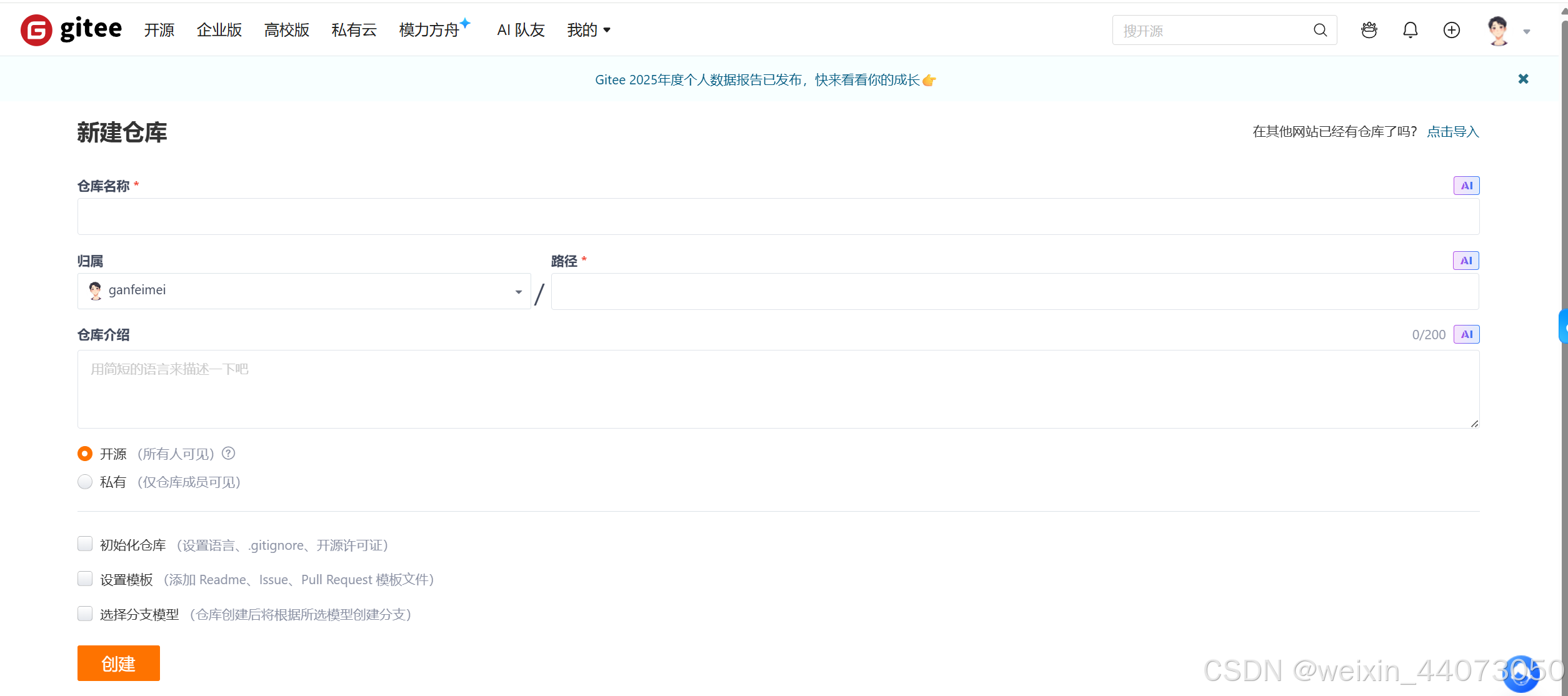Select the 私有 visibility option
The height and width of the screenshot is (696, 1568).
click(85, 482)
